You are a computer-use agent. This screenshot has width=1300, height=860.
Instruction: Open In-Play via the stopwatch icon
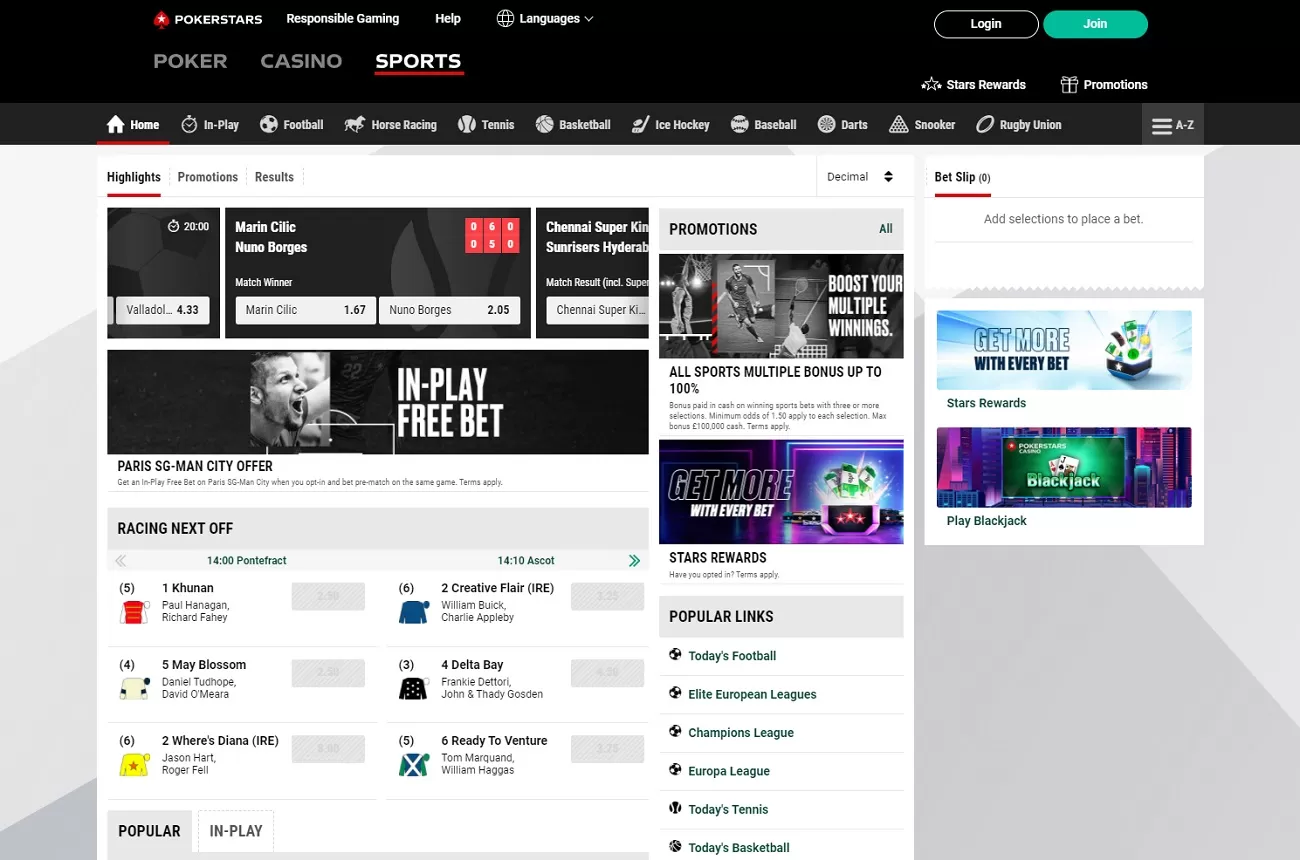210,125
